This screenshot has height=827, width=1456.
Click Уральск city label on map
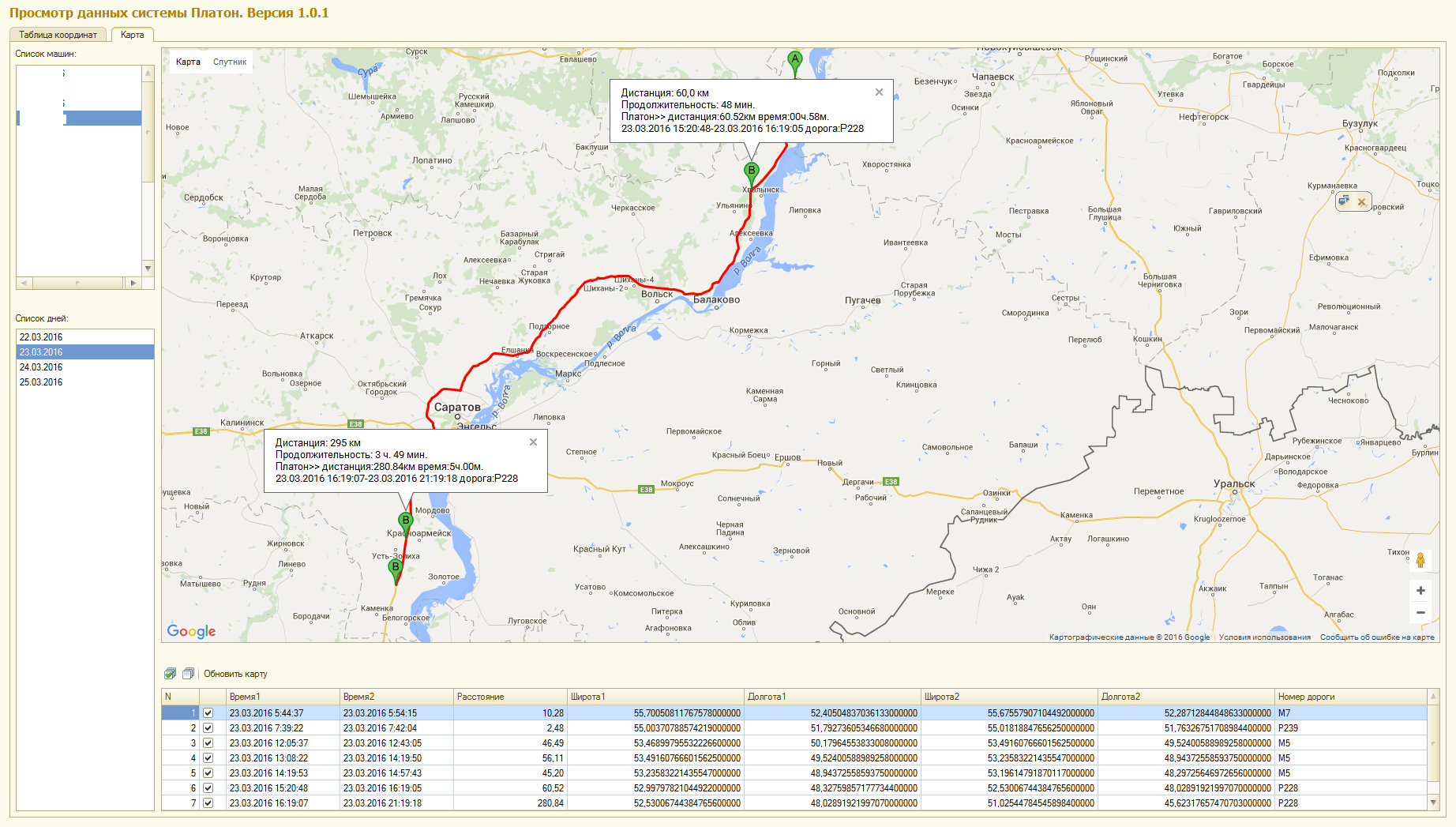(1234, 483)
